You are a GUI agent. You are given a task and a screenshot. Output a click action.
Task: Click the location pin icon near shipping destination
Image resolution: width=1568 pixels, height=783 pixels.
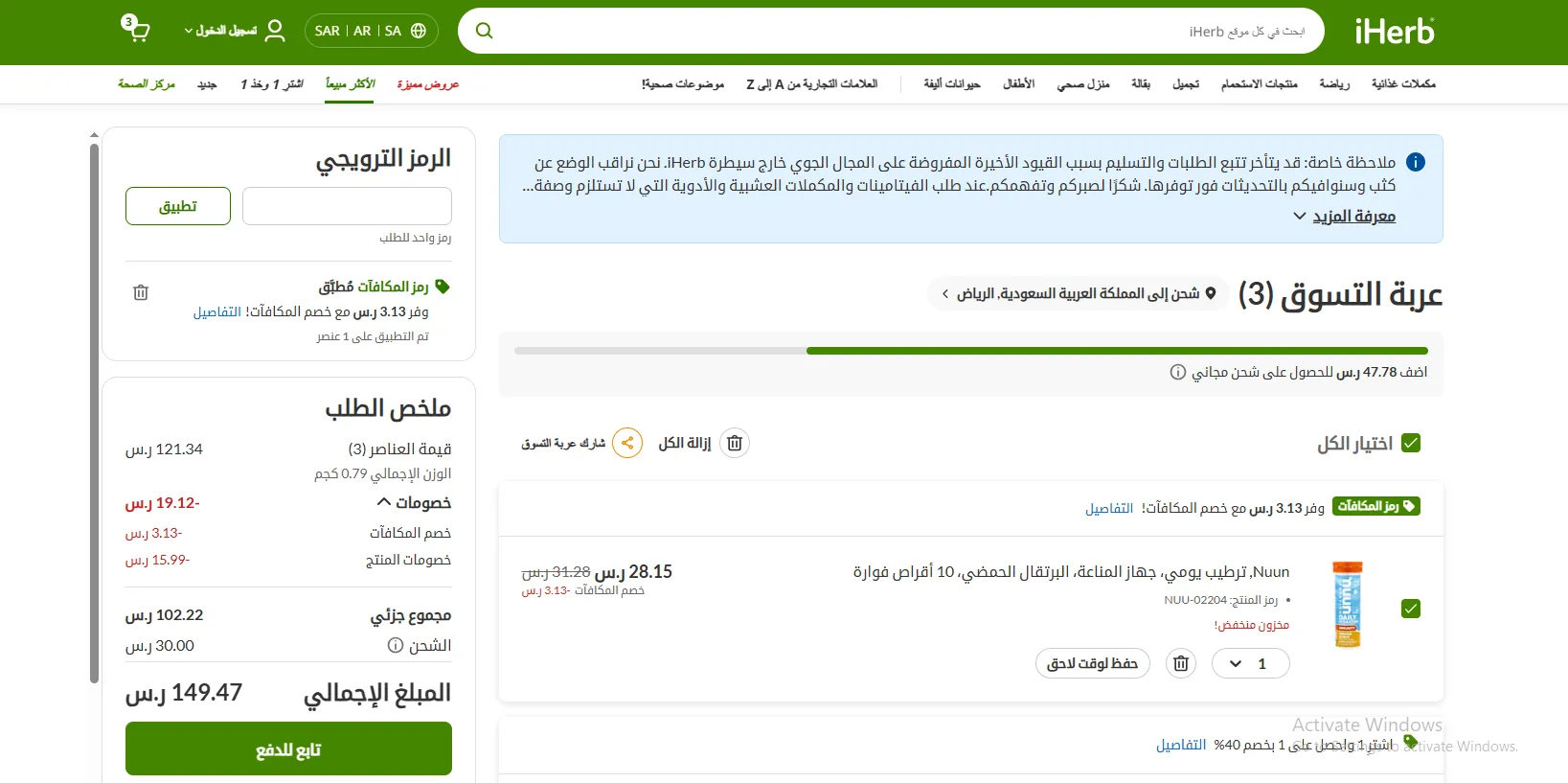[x=1211, y=293]
